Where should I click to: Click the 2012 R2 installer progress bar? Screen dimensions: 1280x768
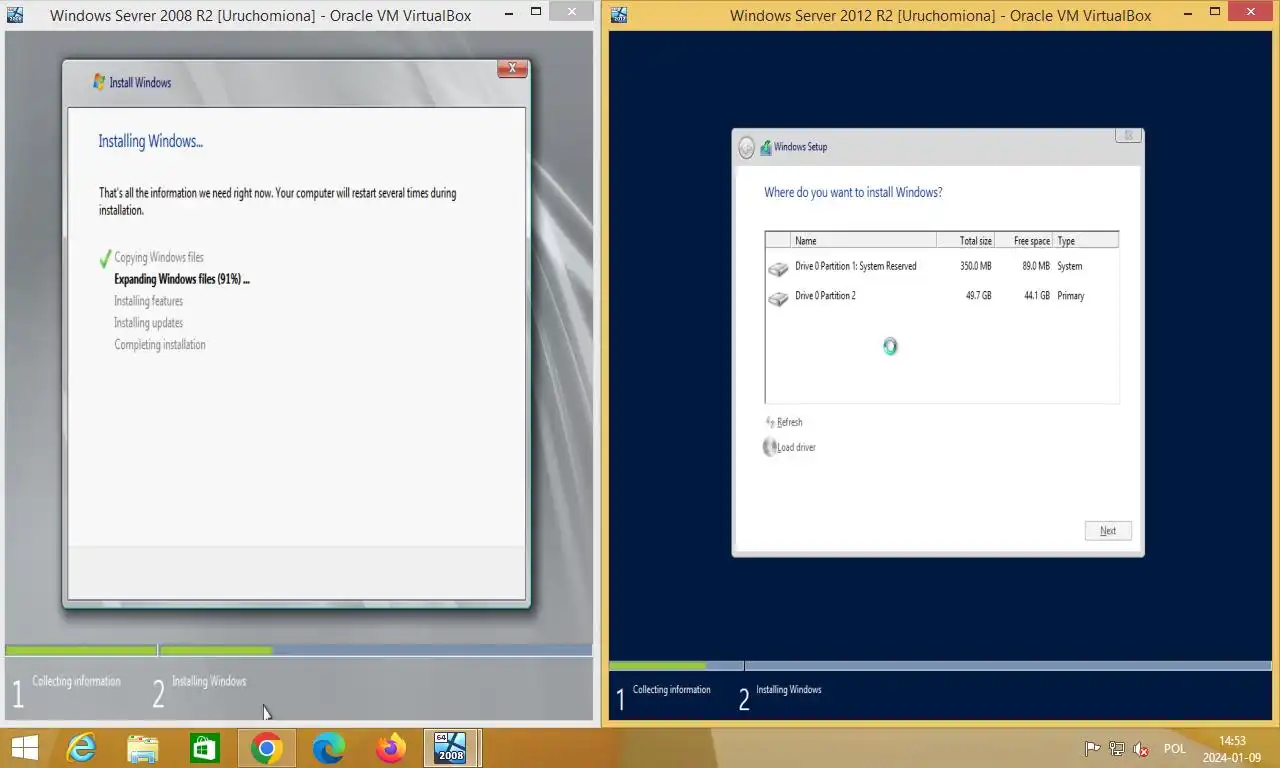pos(940,666)
